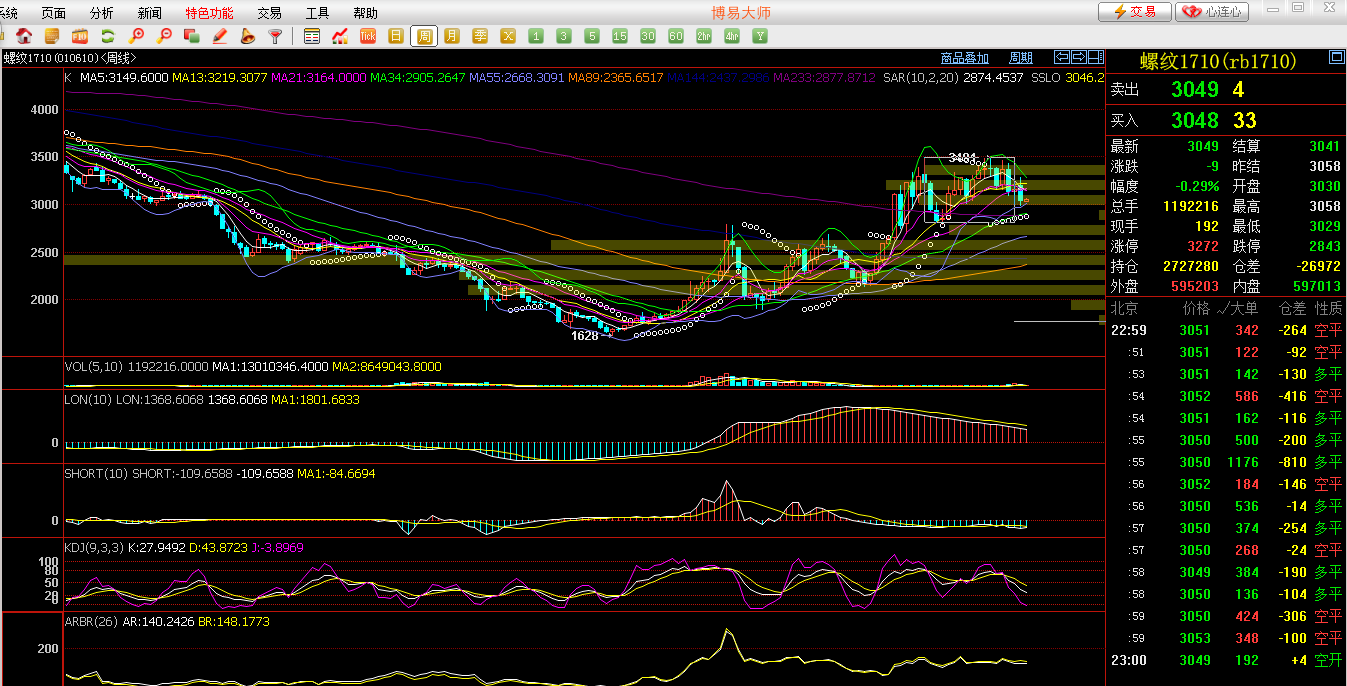
Task: Click the 螺纹1710(rb1710) panel heading
Action: click(x=1217, y=62)
